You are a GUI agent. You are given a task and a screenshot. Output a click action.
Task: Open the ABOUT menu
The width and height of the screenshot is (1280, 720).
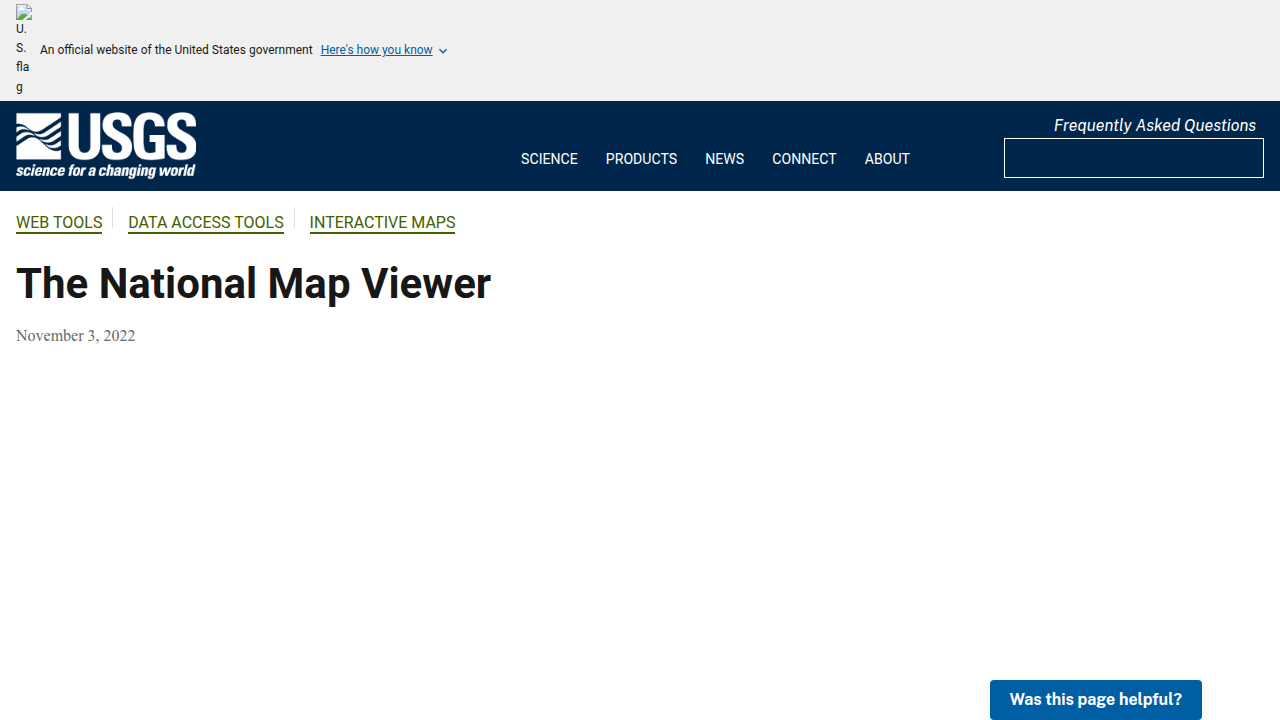887,159
